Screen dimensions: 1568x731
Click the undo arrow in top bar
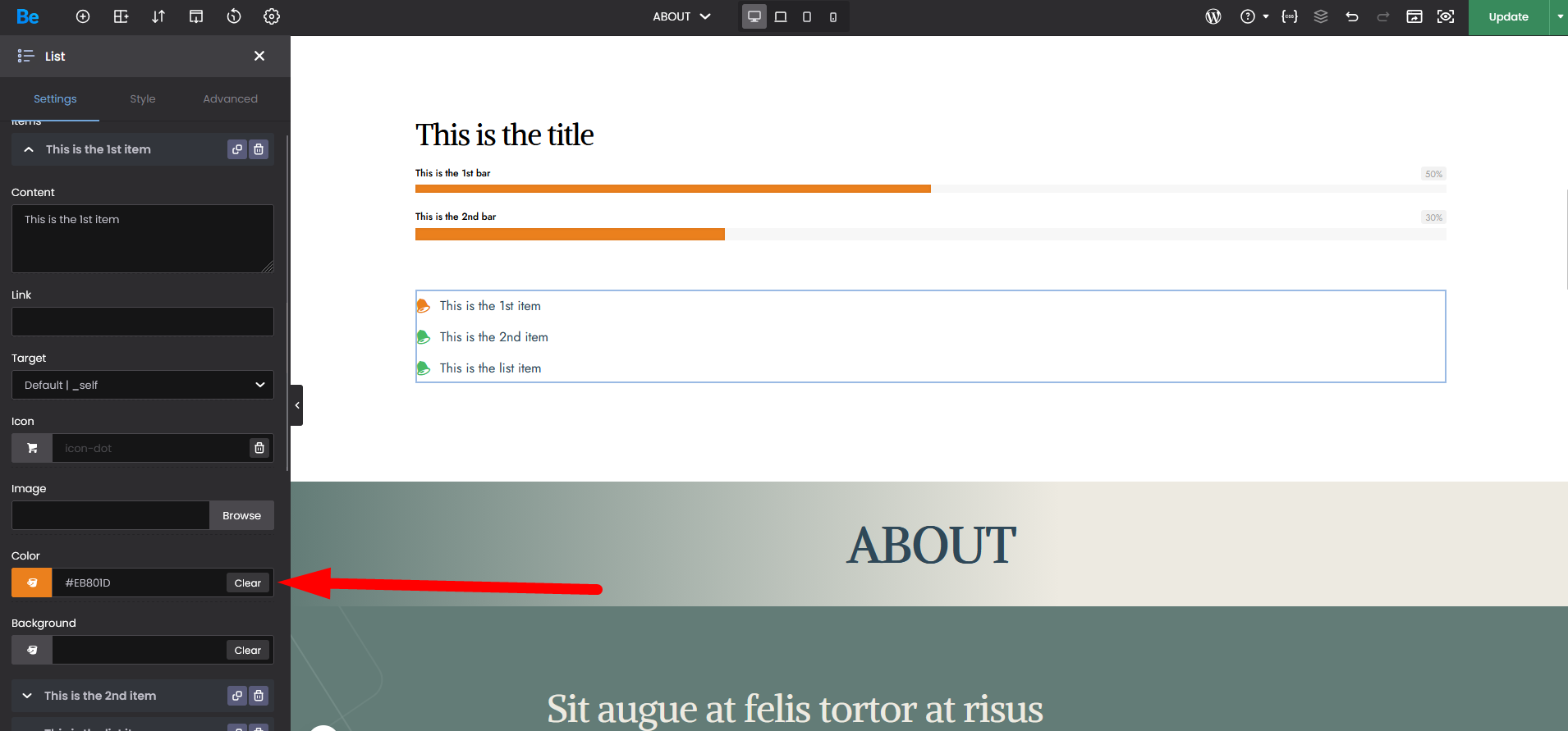[1352, 16]
